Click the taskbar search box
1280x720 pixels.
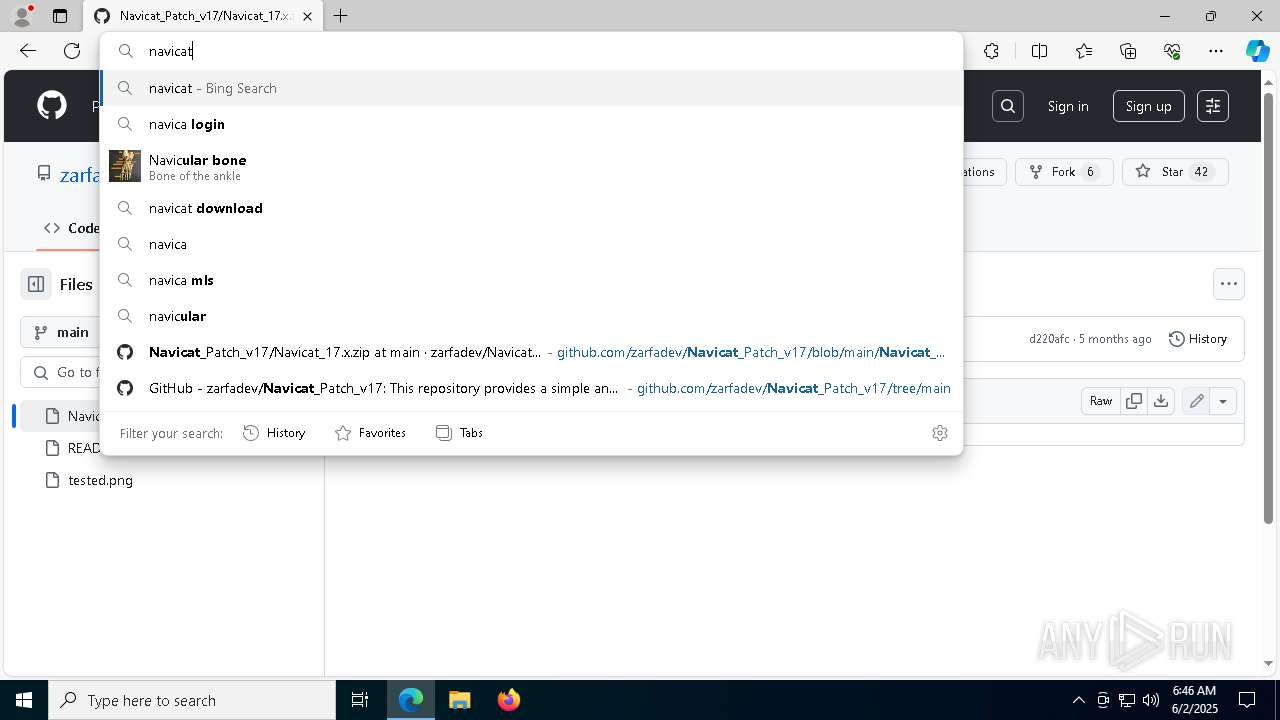click(192, 700)
